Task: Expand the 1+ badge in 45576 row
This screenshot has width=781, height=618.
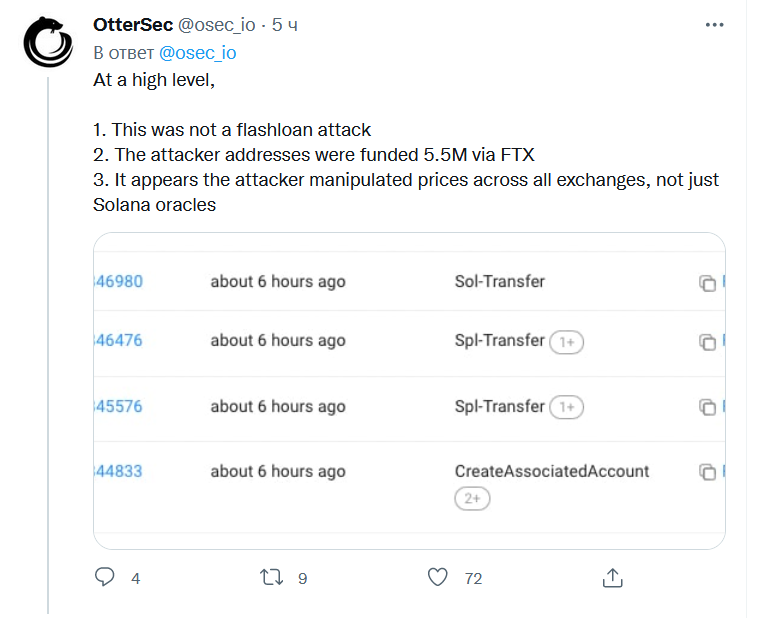Action: point(567,407)
